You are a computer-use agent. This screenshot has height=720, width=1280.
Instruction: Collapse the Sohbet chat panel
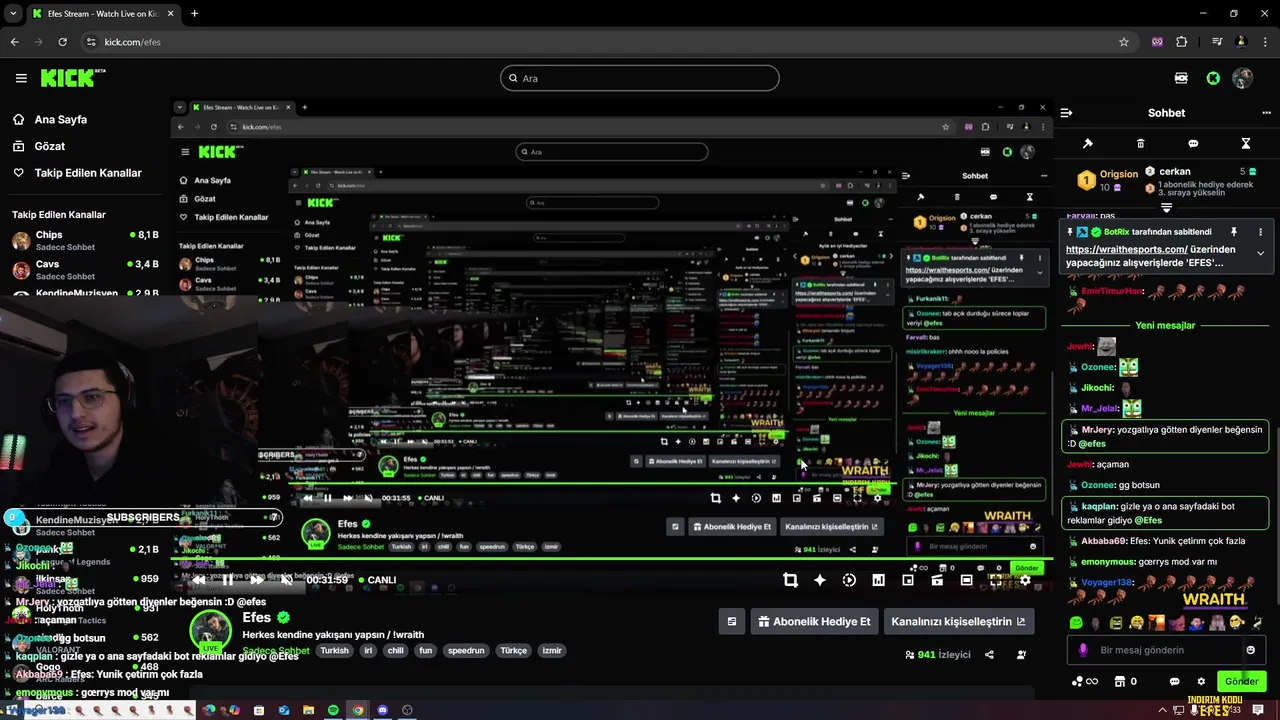pos(1066,113)
